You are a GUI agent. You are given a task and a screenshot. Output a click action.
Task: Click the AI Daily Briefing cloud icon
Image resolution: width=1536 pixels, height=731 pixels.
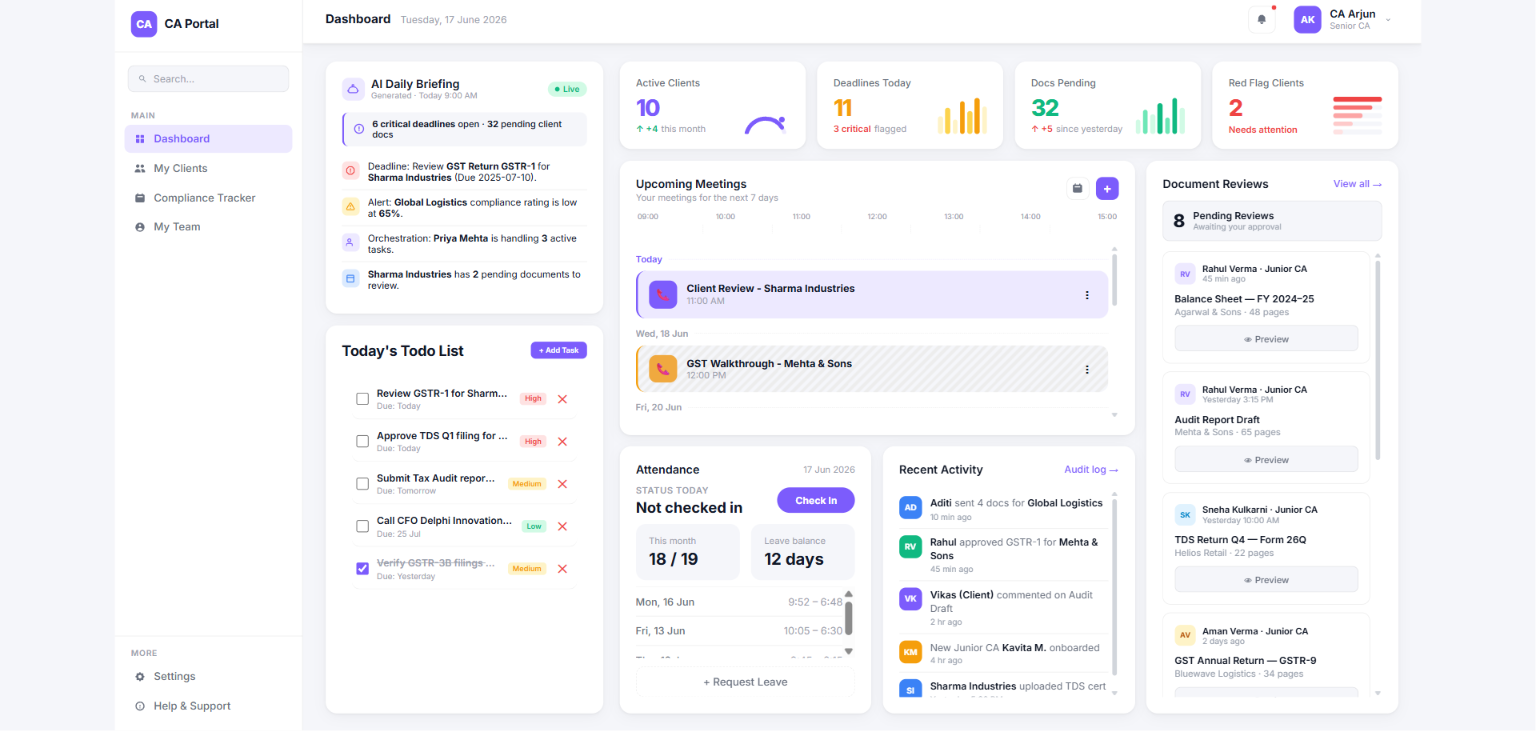[x=353, y=89]
